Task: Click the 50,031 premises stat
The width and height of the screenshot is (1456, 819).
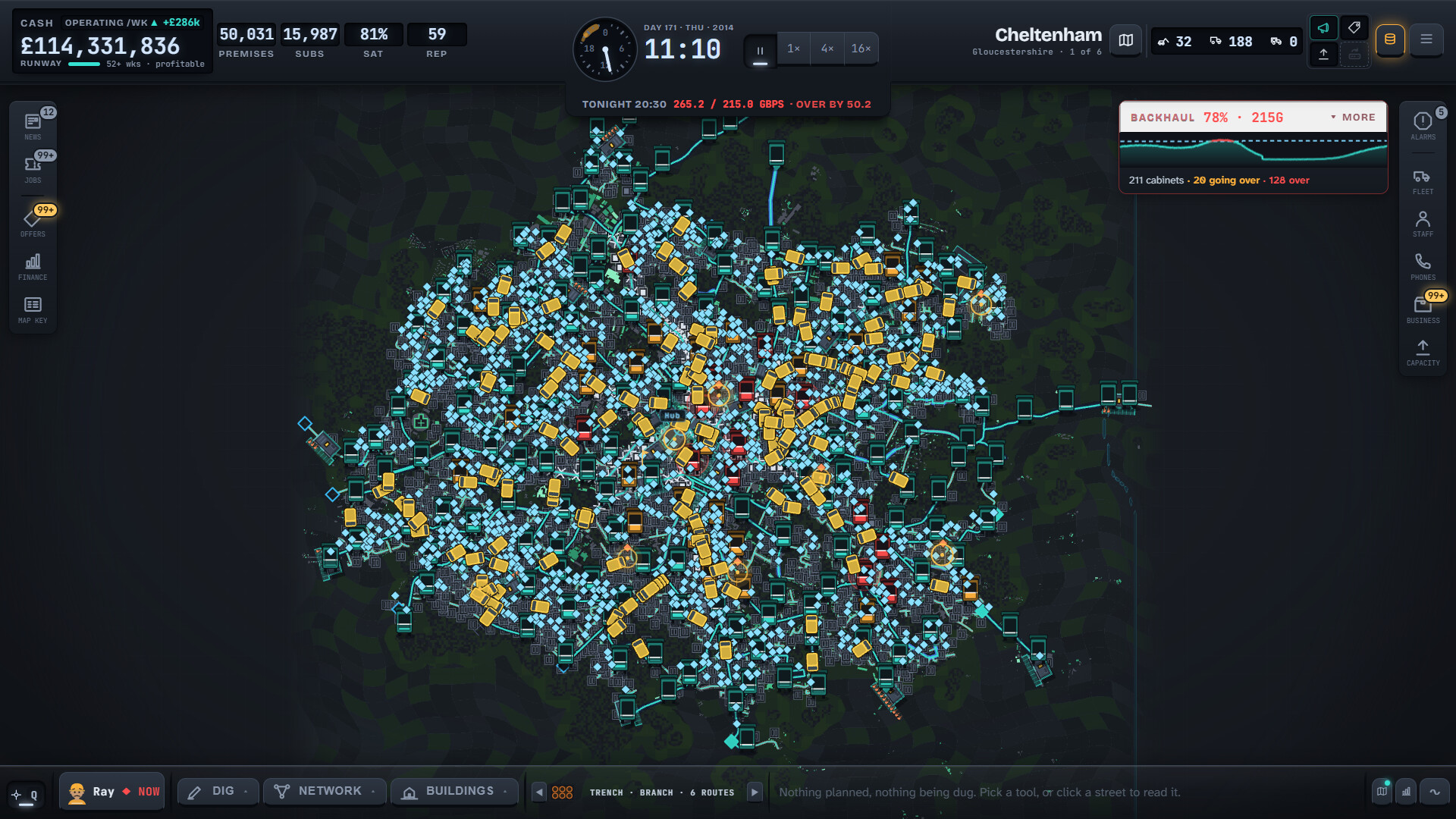Action: pyautogui.click(x=246, y=42)
